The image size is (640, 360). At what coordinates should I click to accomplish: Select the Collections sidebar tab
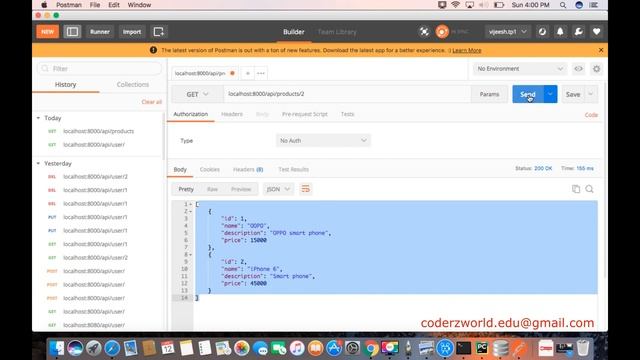tap(133, 84)
